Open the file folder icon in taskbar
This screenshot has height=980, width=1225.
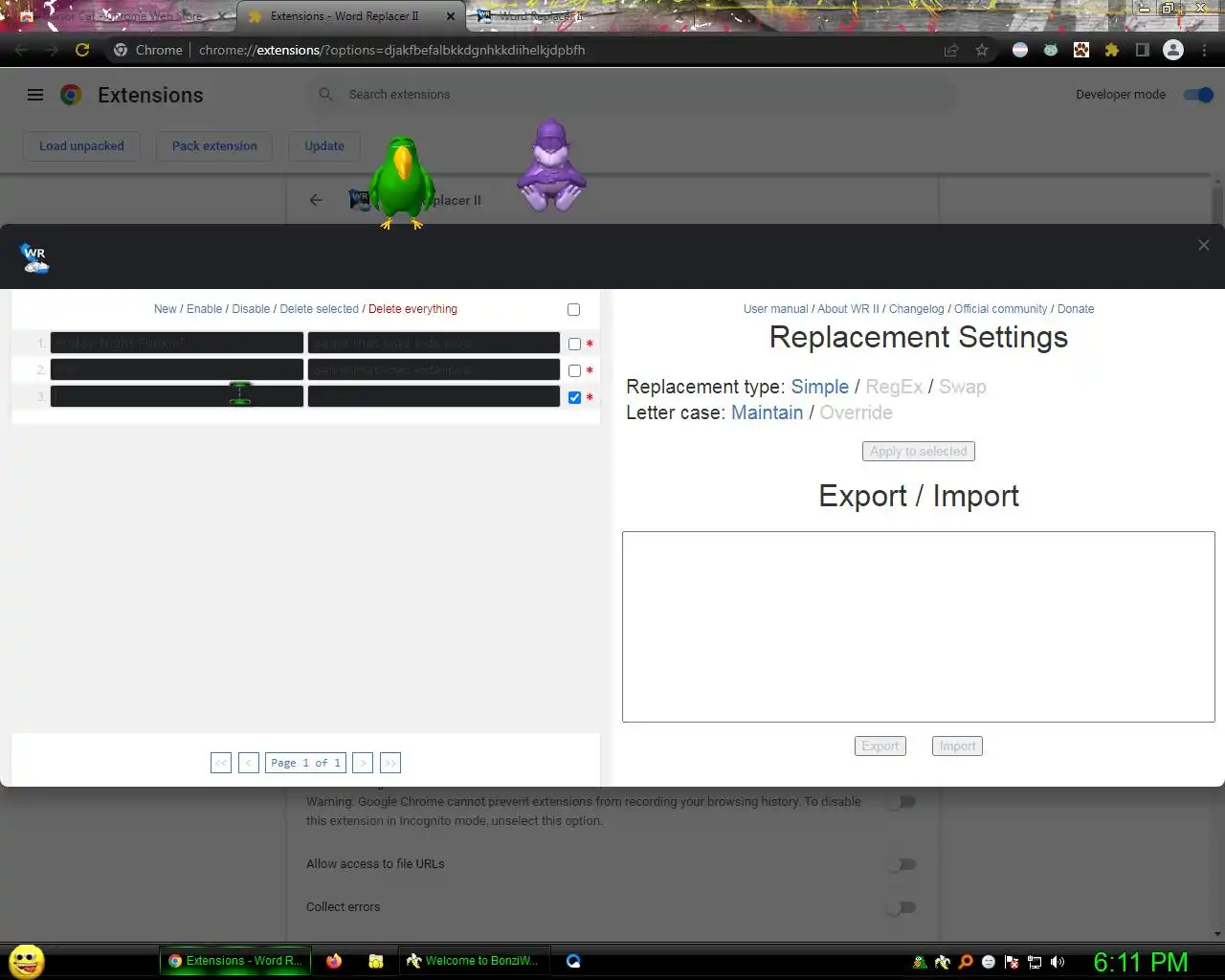376,961
